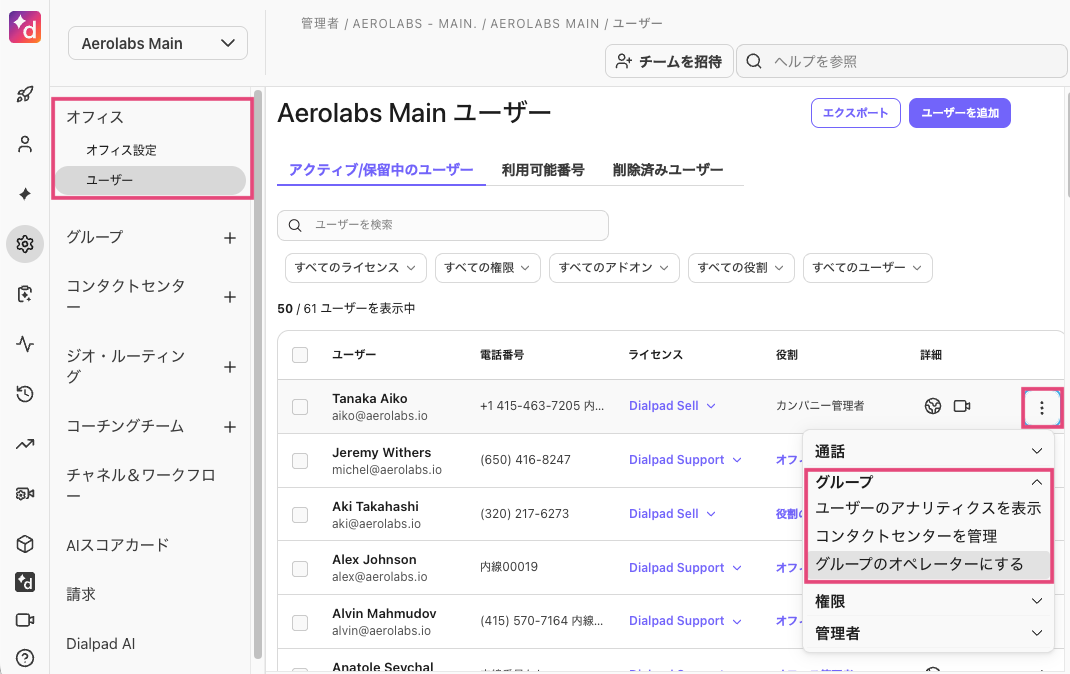Click the ユーザーを追加 button
Screen dimensions: 1070x674
(x=960, y=113)
